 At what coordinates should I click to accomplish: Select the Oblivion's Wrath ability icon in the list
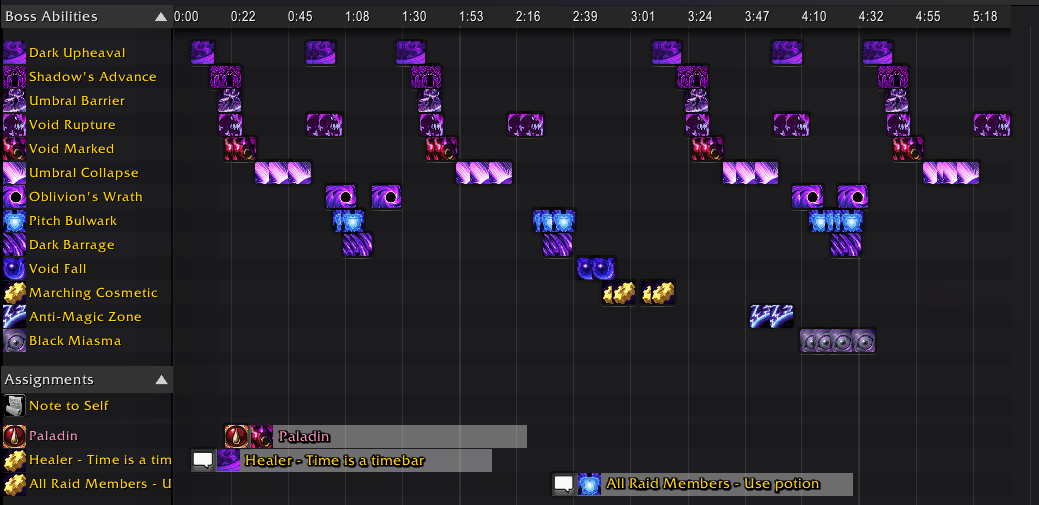coord(15,197)
